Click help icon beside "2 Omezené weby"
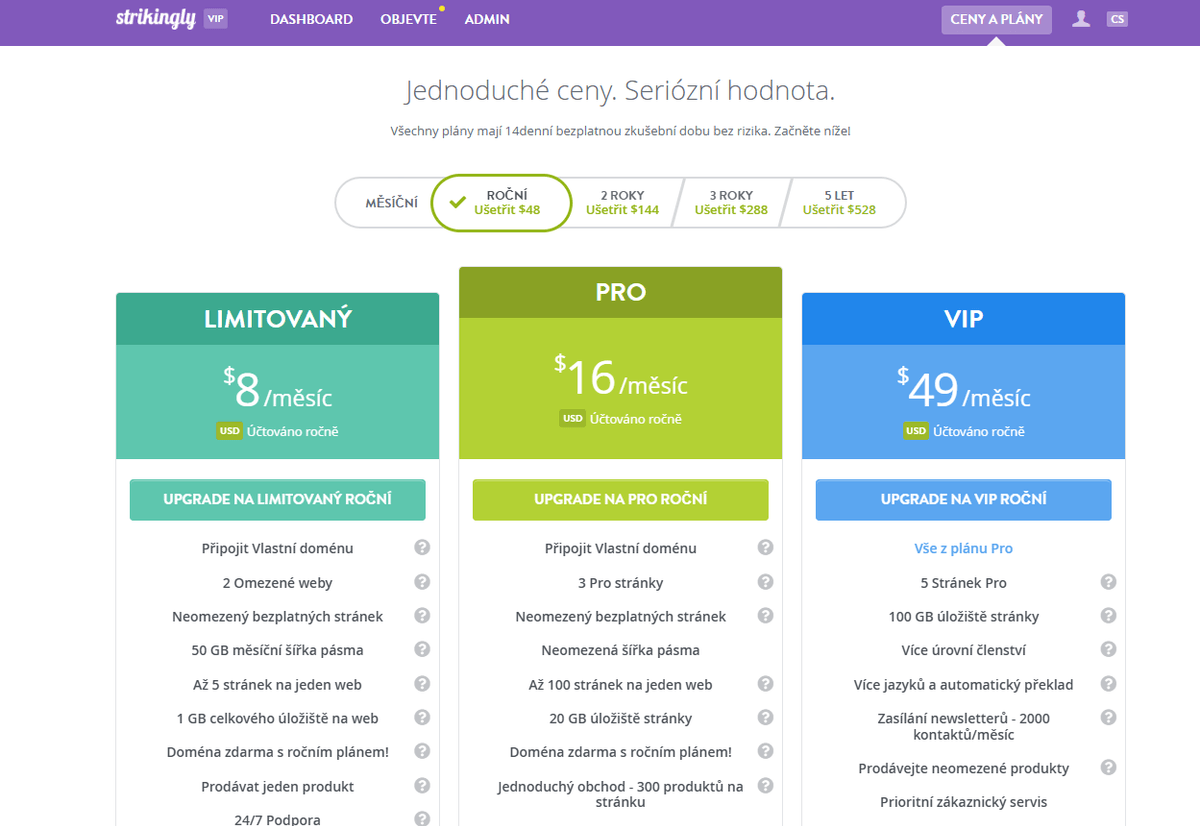Viewport: 1200px width, 826px height. coord(422,582)
